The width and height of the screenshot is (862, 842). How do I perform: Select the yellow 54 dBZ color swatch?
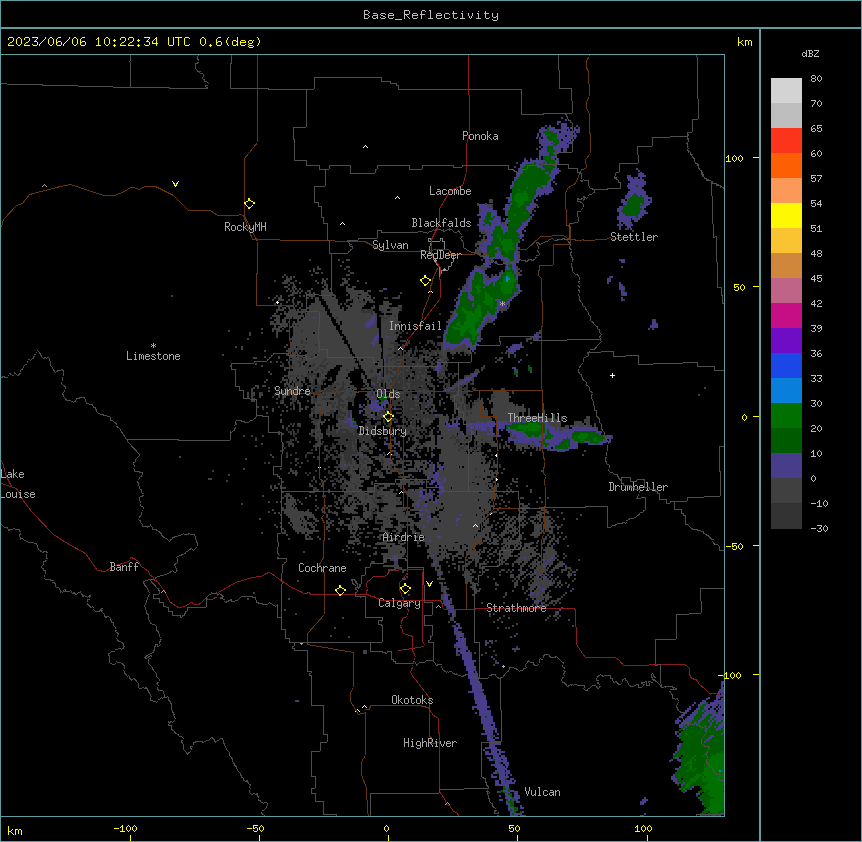(786, 215)
